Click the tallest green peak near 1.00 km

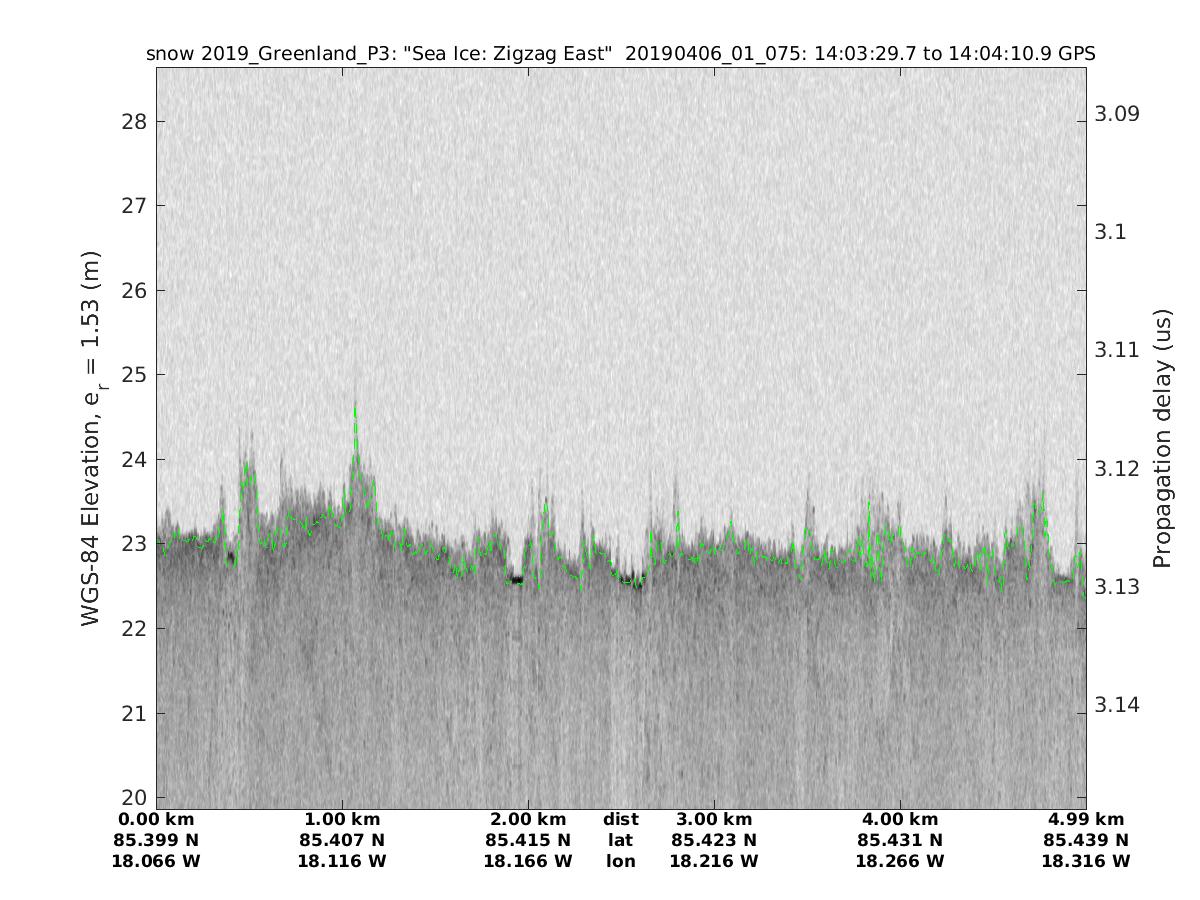tap(355, 408)
